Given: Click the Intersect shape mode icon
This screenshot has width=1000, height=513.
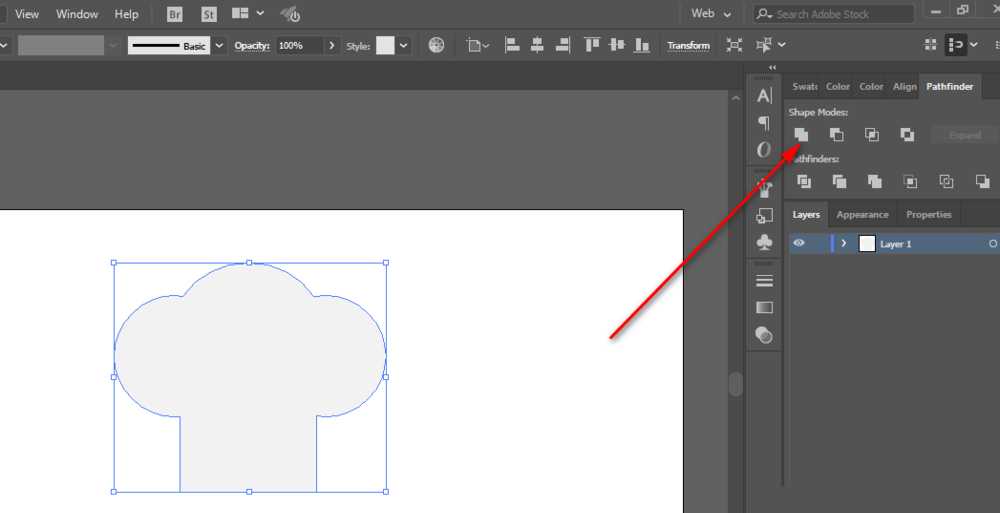Looking at the screenshot, I should (x=871, y=135).
